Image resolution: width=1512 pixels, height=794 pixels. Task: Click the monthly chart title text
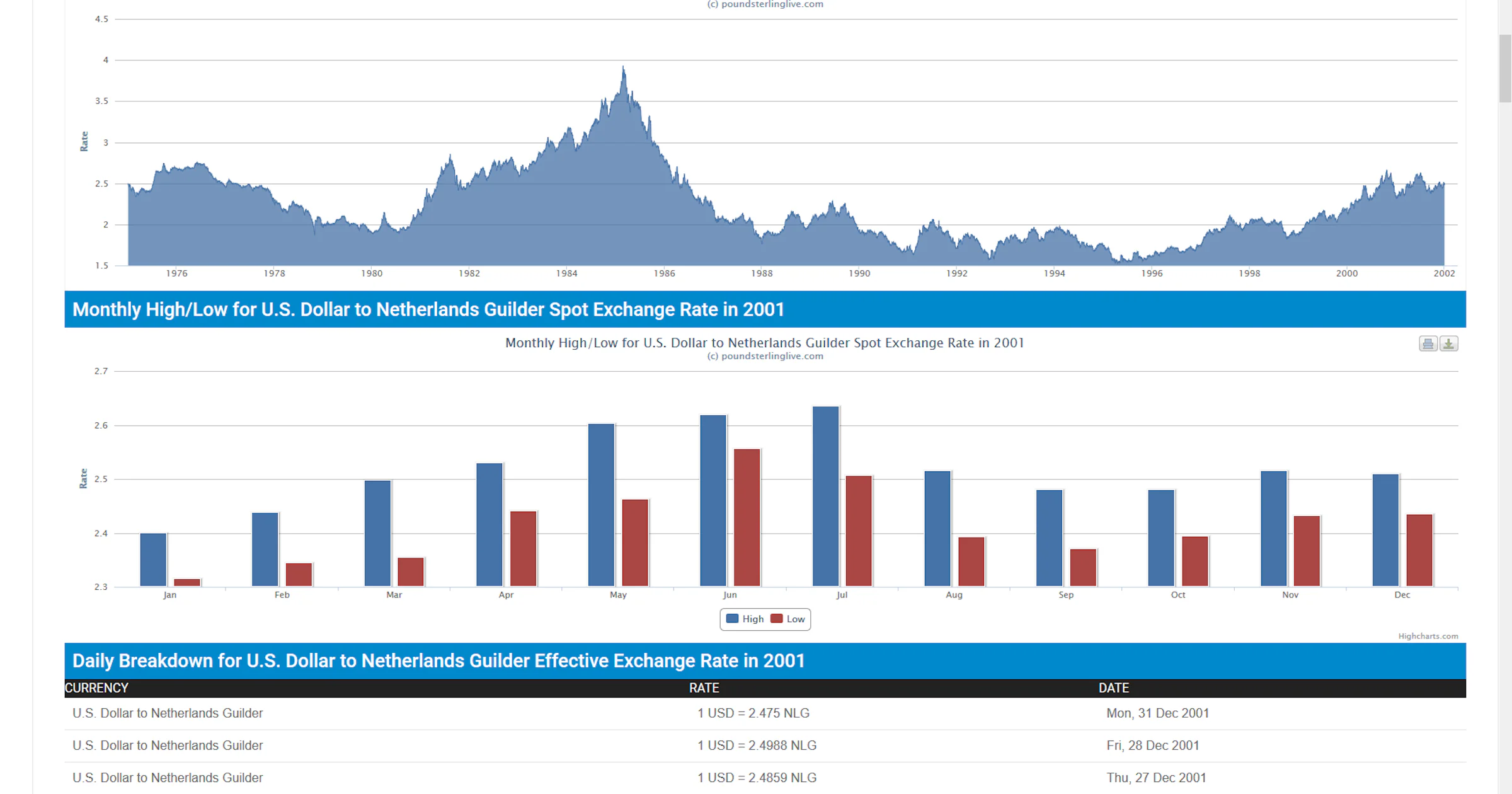click(x=765, y=343)
